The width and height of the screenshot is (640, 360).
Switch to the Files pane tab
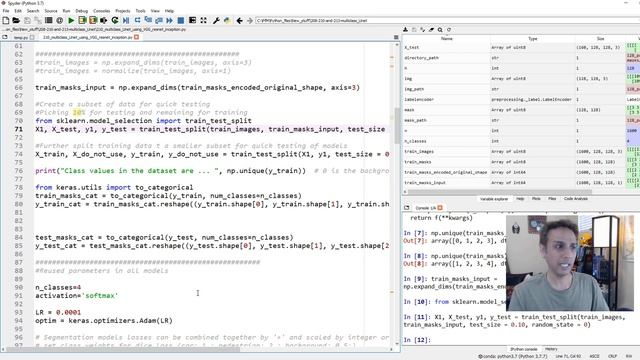[x=552, y=199]
